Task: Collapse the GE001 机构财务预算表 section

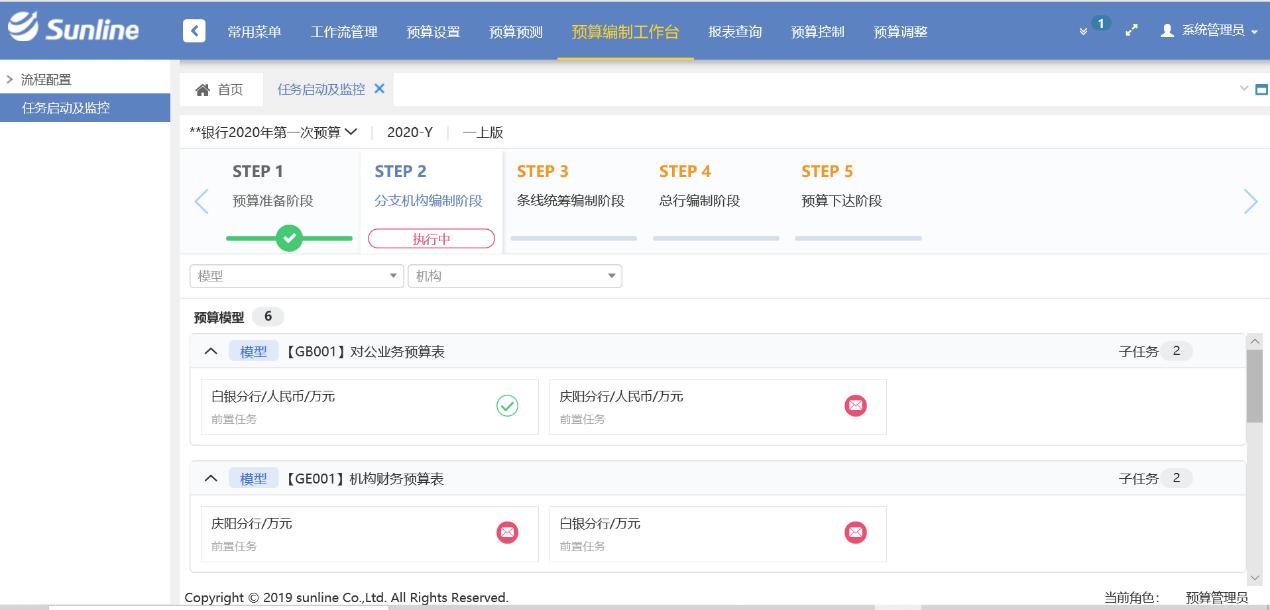Action: [210, 479]
